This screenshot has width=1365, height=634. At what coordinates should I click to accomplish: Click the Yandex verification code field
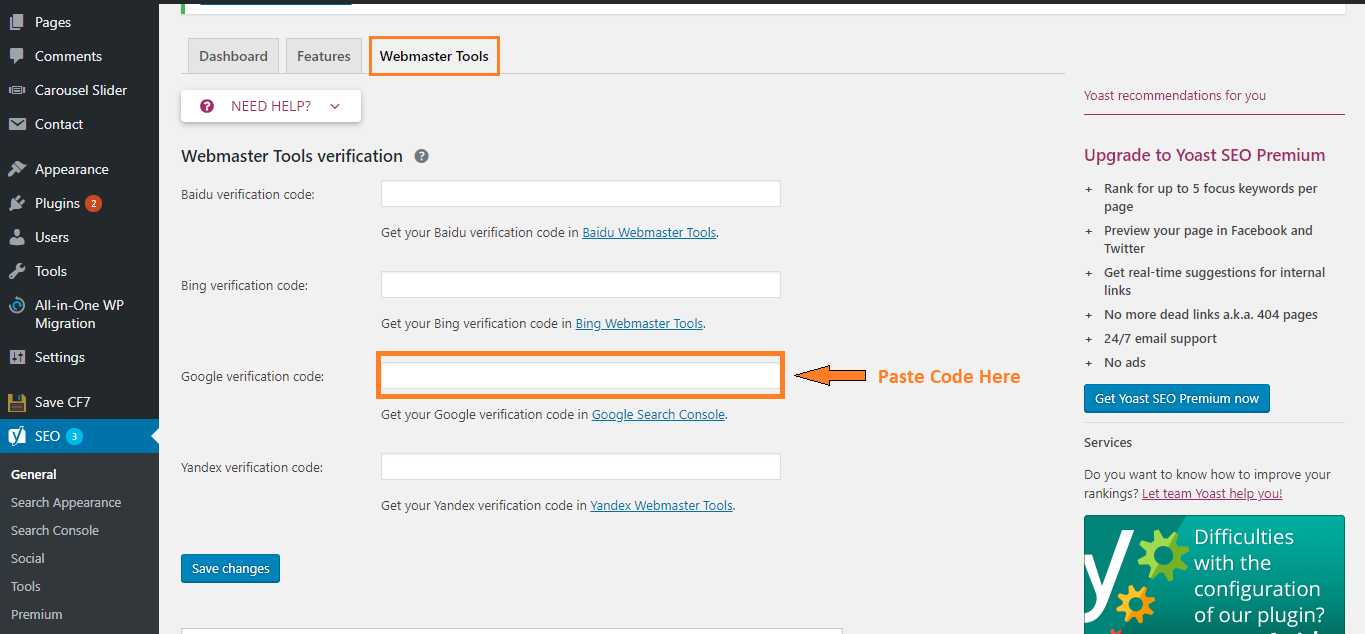tap(581, 467)
